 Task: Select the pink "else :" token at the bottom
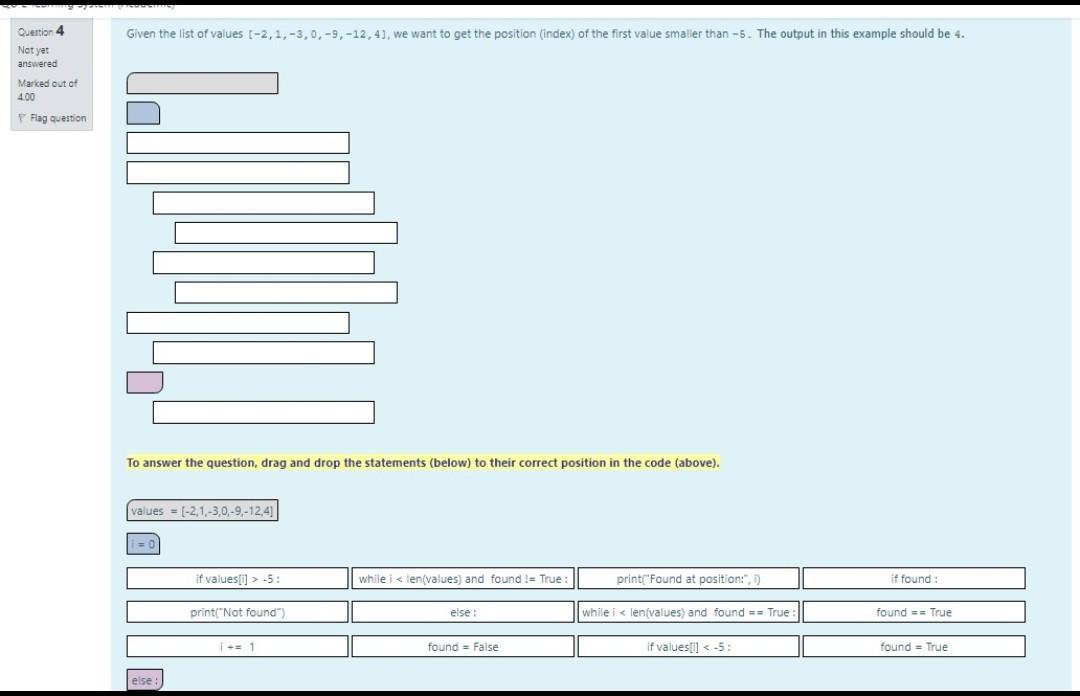pos(143,679)
